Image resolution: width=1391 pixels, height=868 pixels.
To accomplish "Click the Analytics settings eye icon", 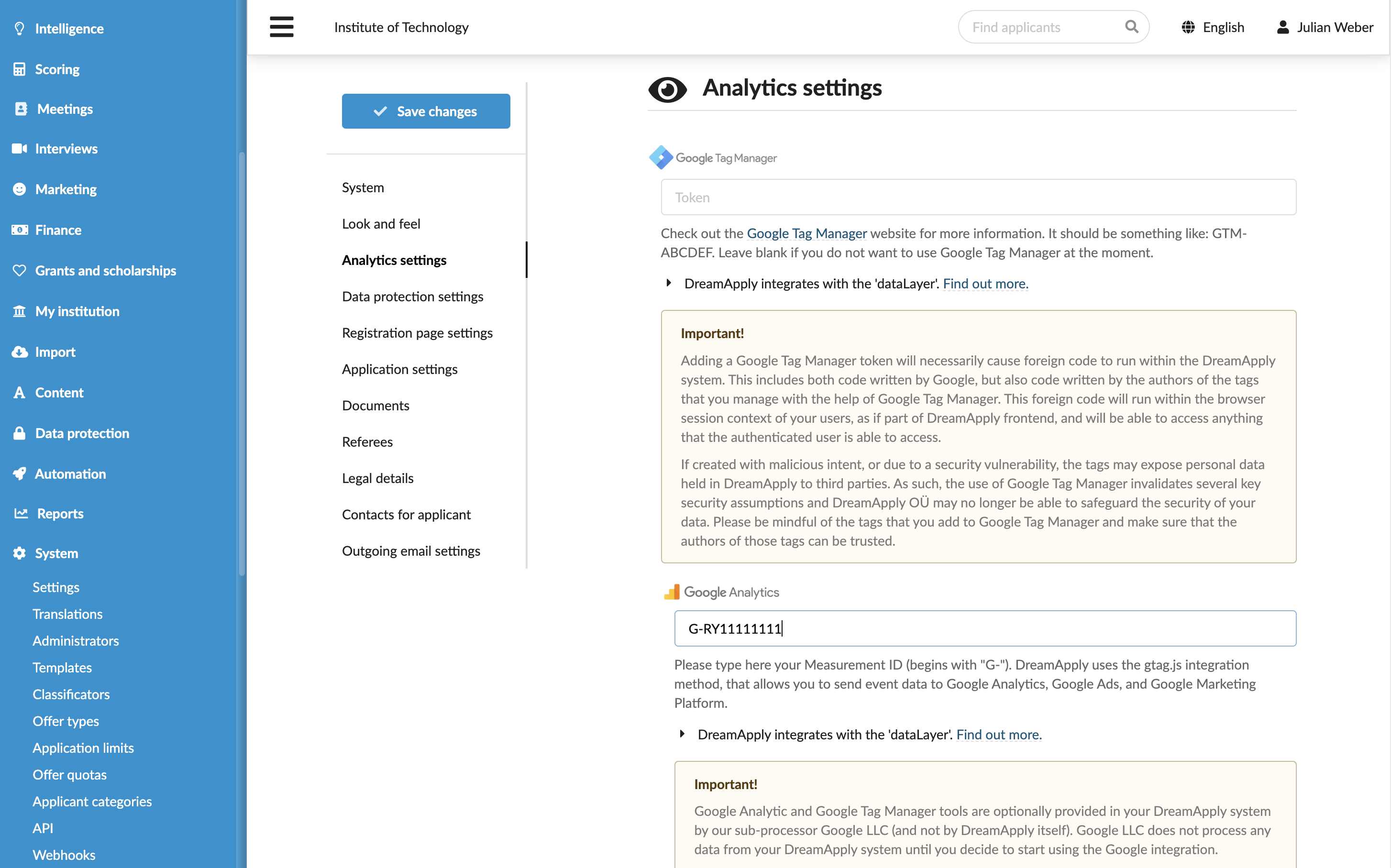I will 667,89.
